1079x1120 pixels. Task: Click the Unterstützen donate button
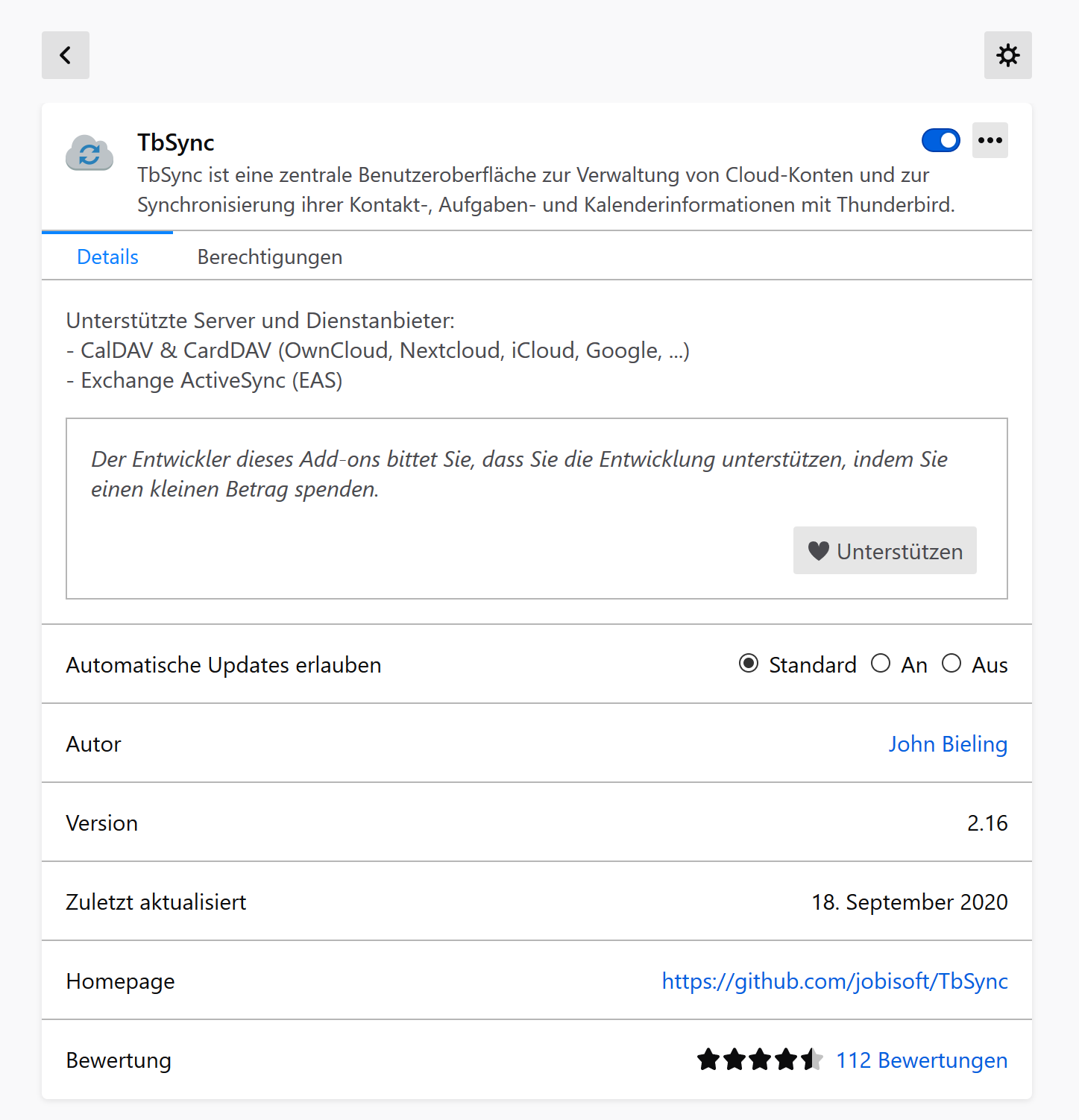pos(884,551)
